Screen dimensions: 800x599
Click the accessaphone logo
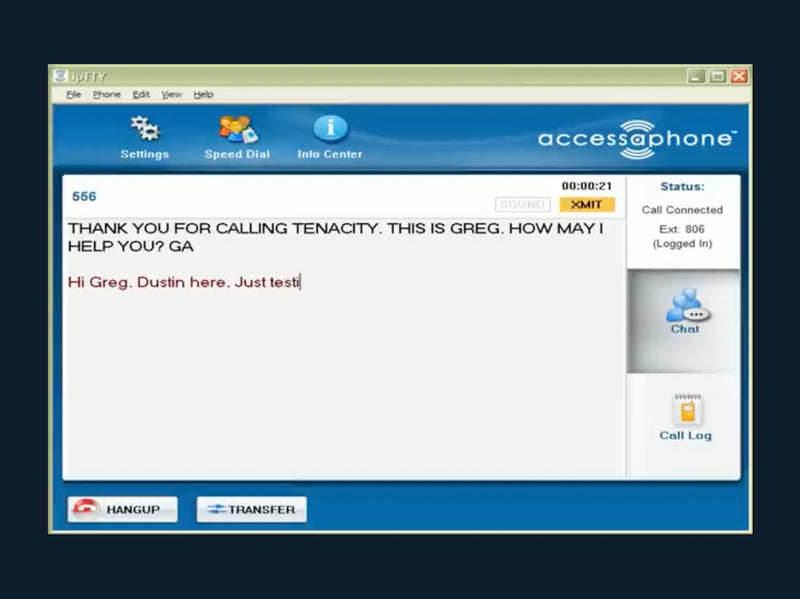(x=637, y=139)
